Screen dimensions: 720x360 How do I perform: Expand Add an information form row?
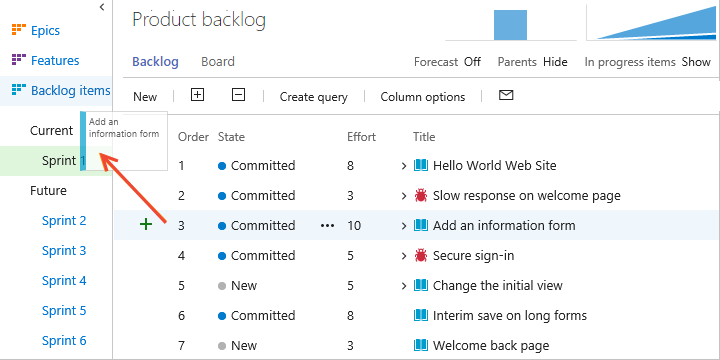coord(404,226)
